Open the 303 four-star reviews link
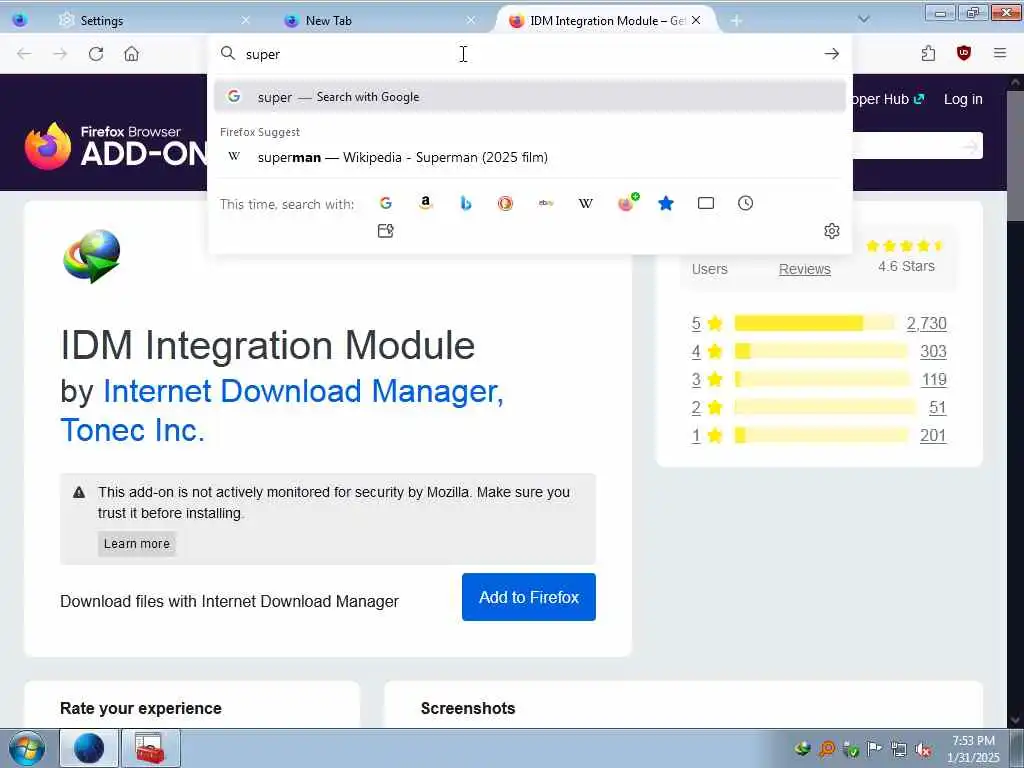Screen dimensions: 1024x768 coord(933,351)
